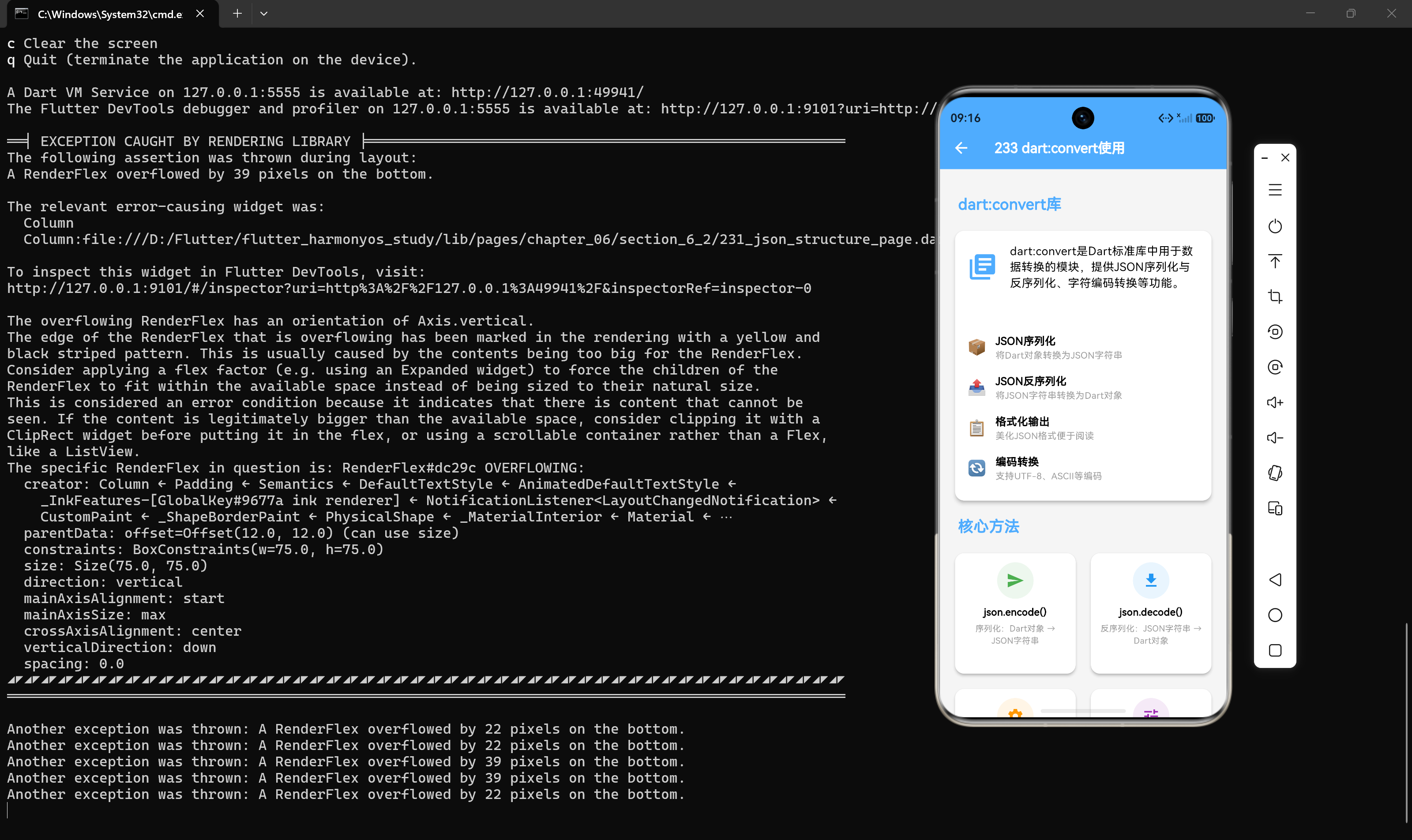
Task: Click the battery indicator in phone status bar
Action: [x=1205, y=118]
